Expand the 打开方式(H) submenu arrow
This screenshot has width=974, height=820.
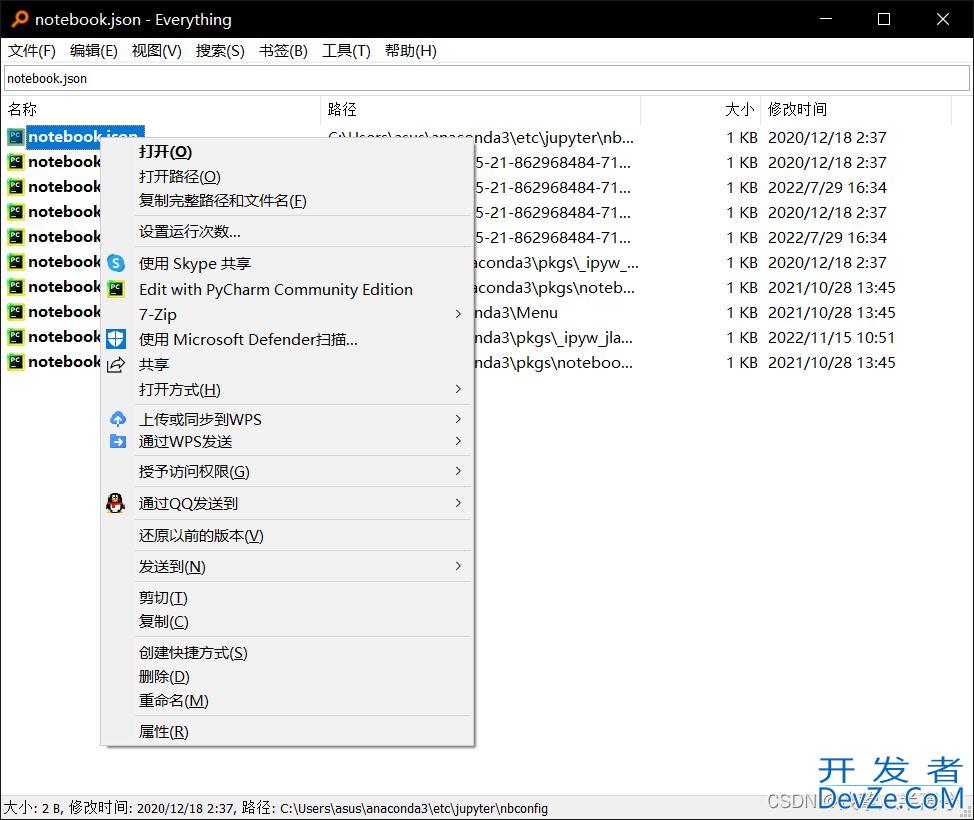[x=458, y=390]
